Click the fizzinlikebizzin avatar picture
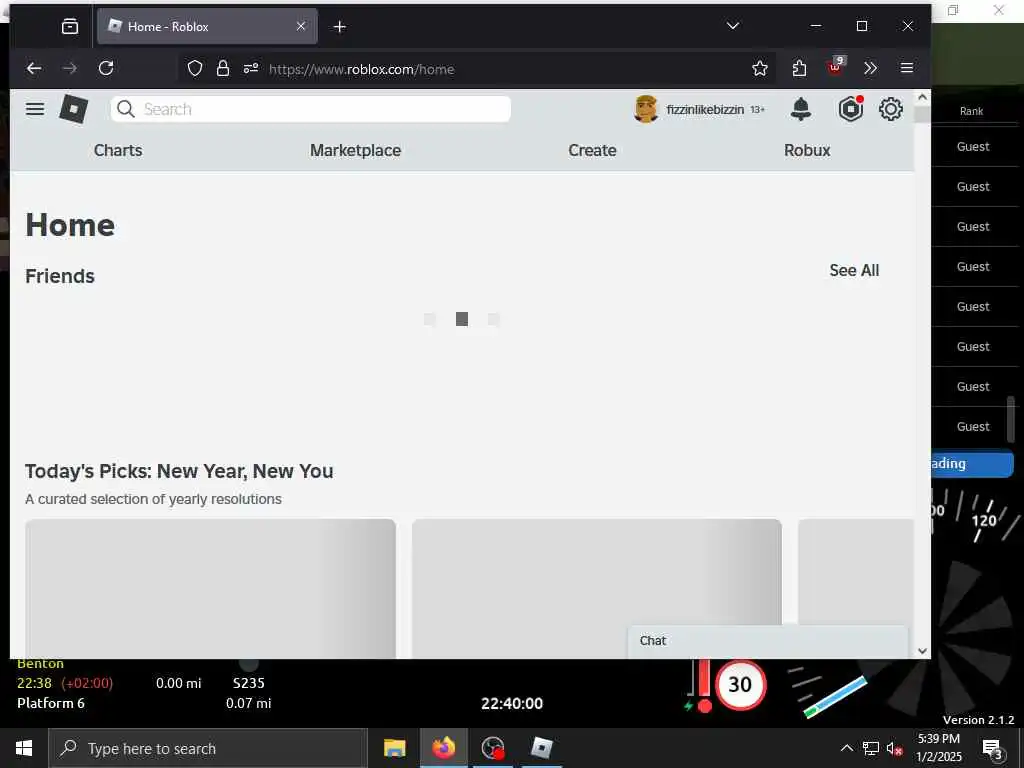Screen dimensions: 1024x768 tap(646, 109)
